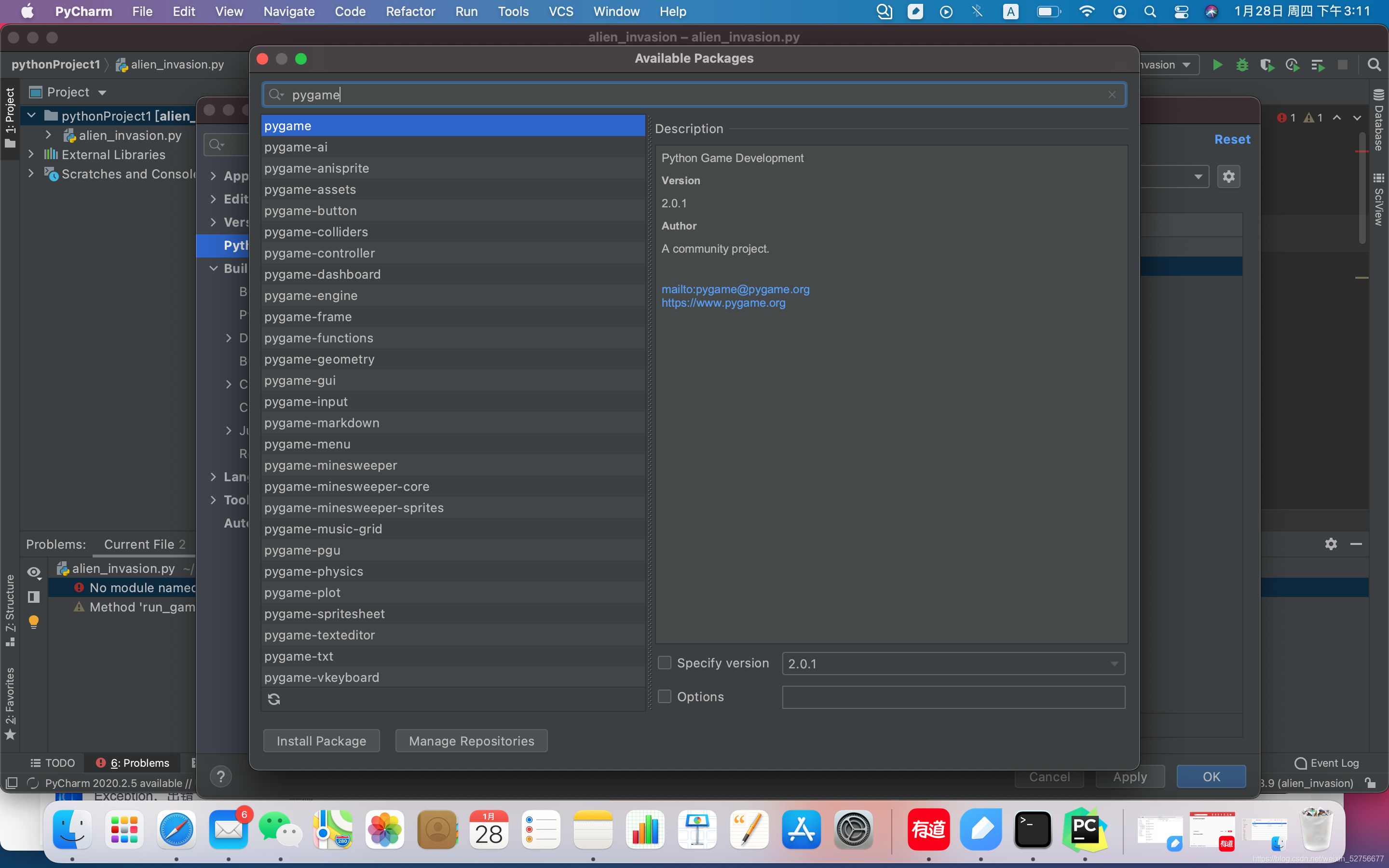
Task: Toggle the eye icon in Problems panel
Action: coord(34,572)
